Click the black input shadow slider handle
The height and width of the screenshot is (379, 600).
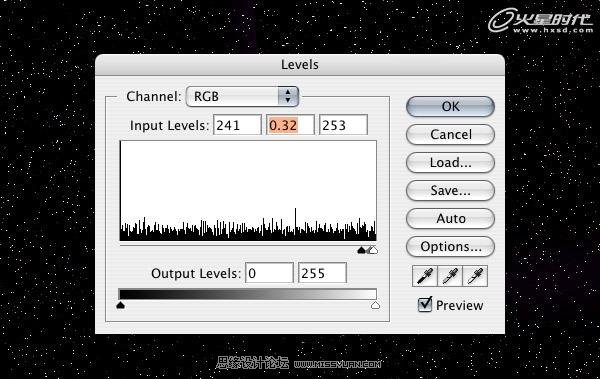[361, 250]
